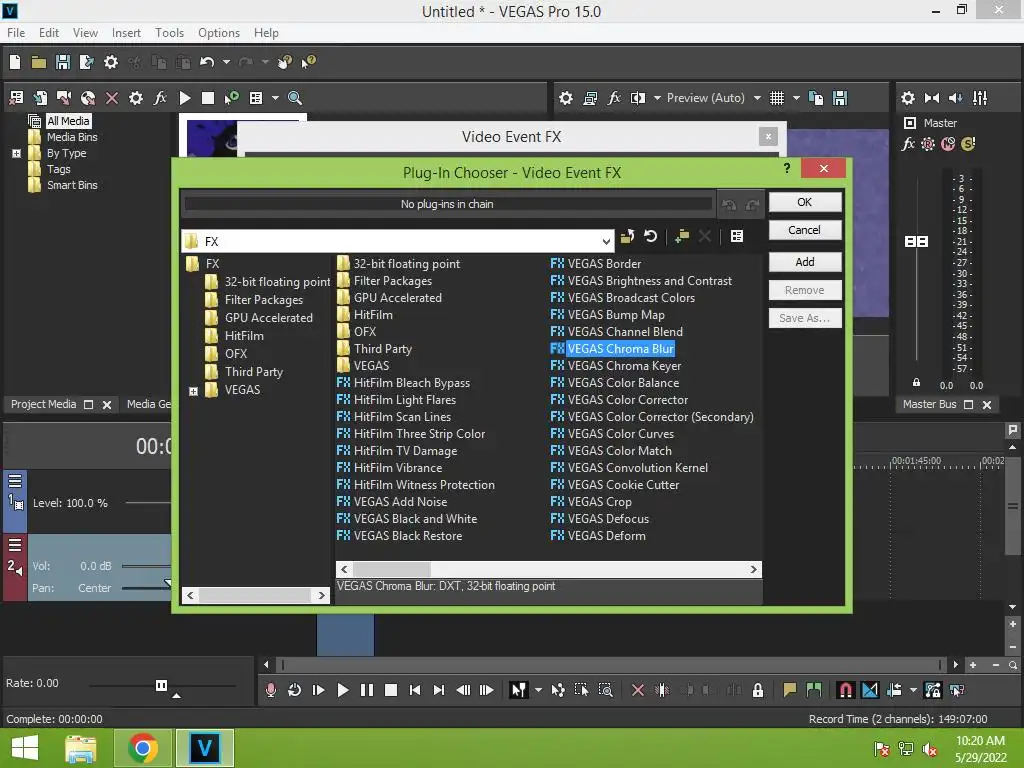Open the Insert menu

126,33
